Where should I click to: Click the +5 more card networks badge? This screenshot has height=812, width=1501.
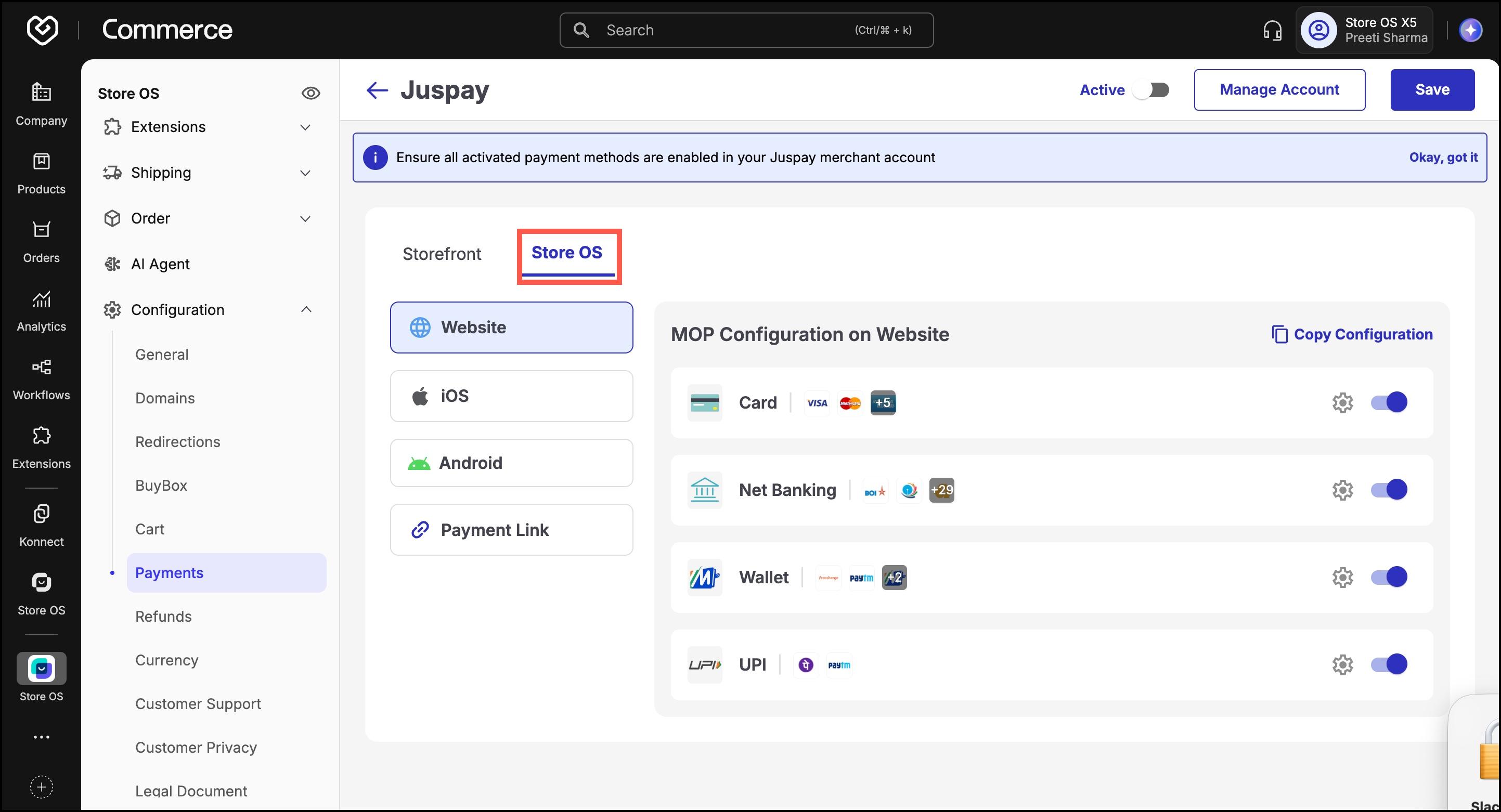pyautogui.click(x=883, y=402)
